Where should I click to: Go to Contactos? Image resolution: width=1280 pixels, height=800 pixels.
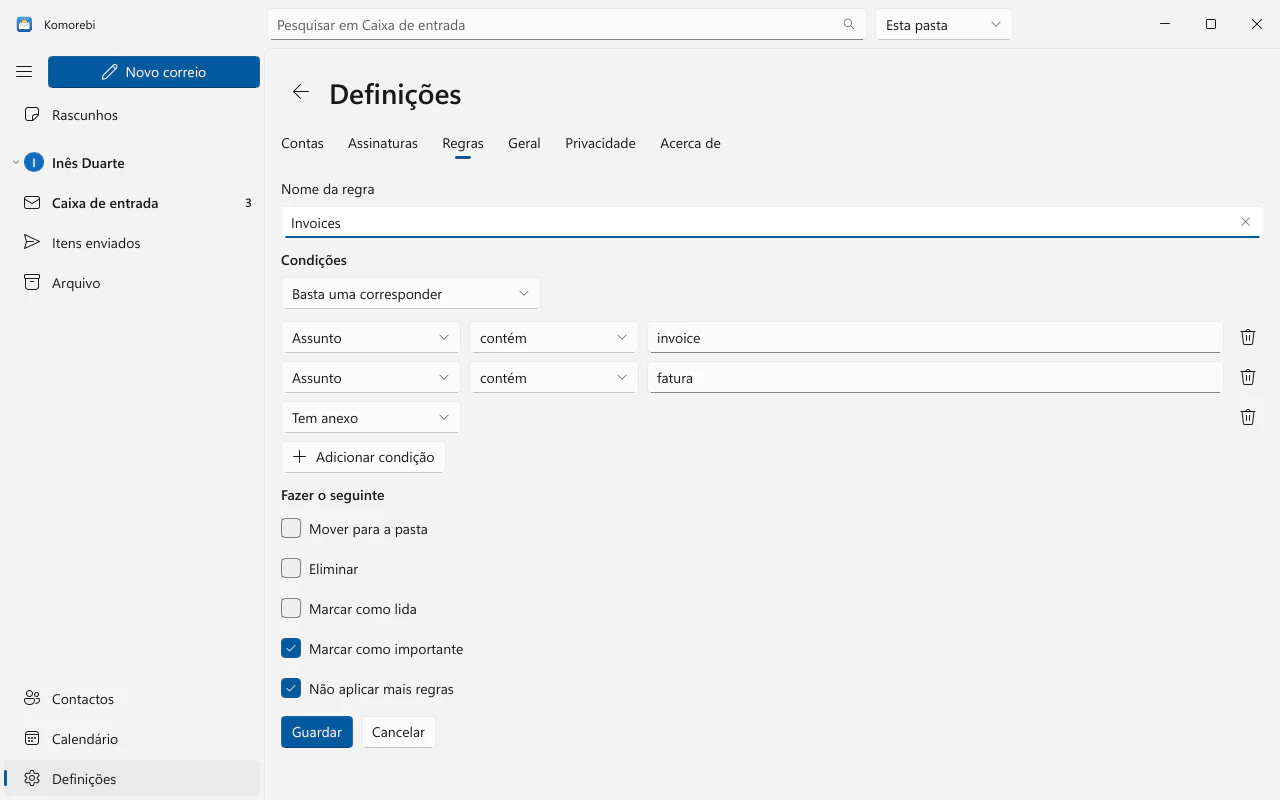pos(132,699)
